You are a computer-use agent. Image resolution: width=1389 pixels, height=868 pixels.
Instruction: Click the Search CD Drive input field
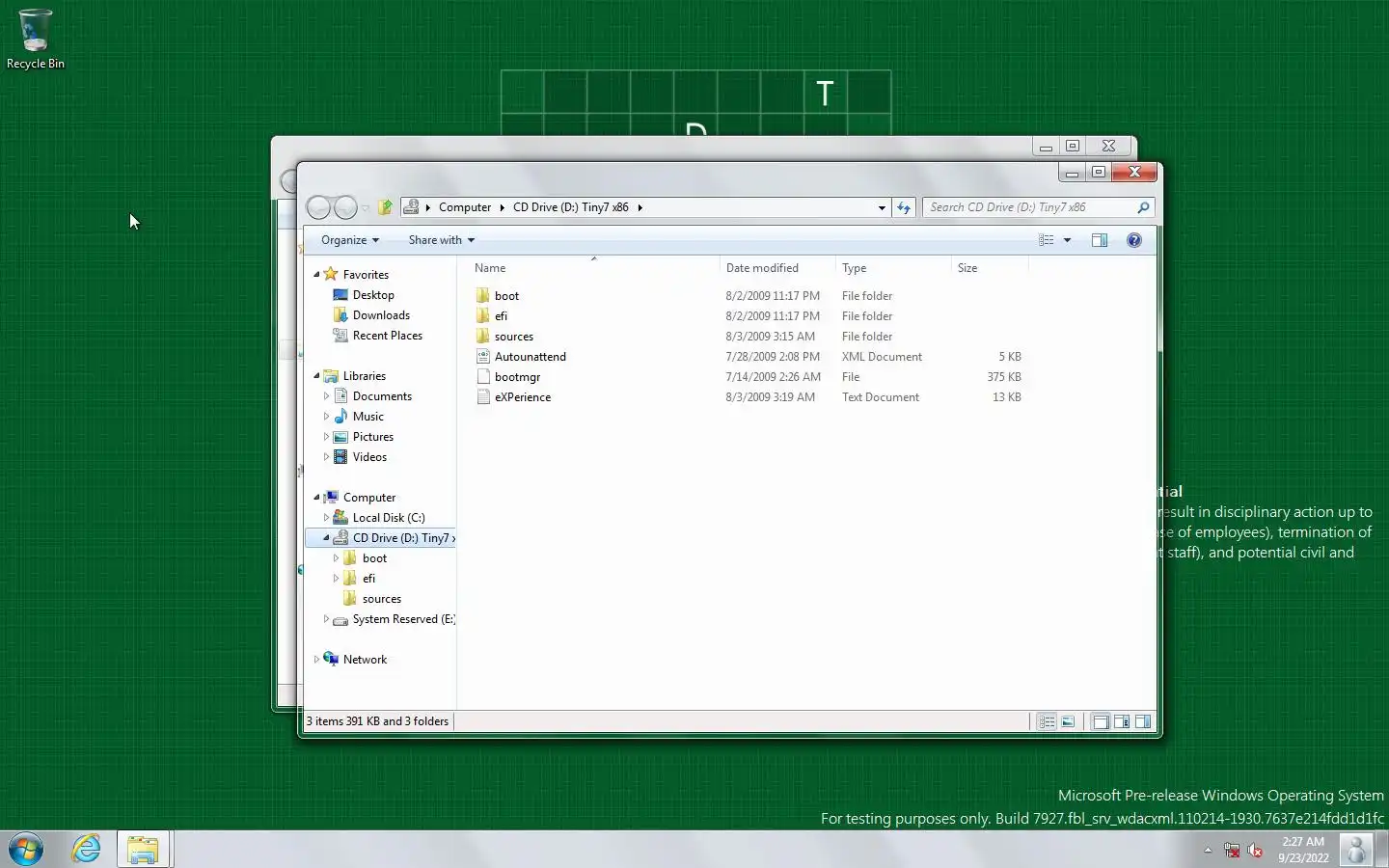point(1029,207)
